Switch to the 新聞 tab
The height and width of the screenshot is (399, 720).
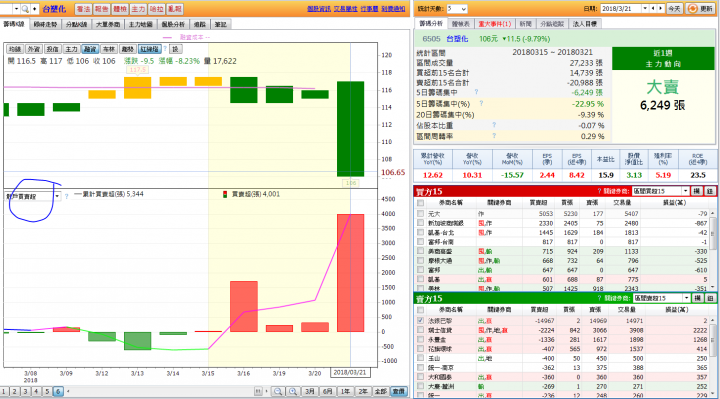tap(526, 24)
